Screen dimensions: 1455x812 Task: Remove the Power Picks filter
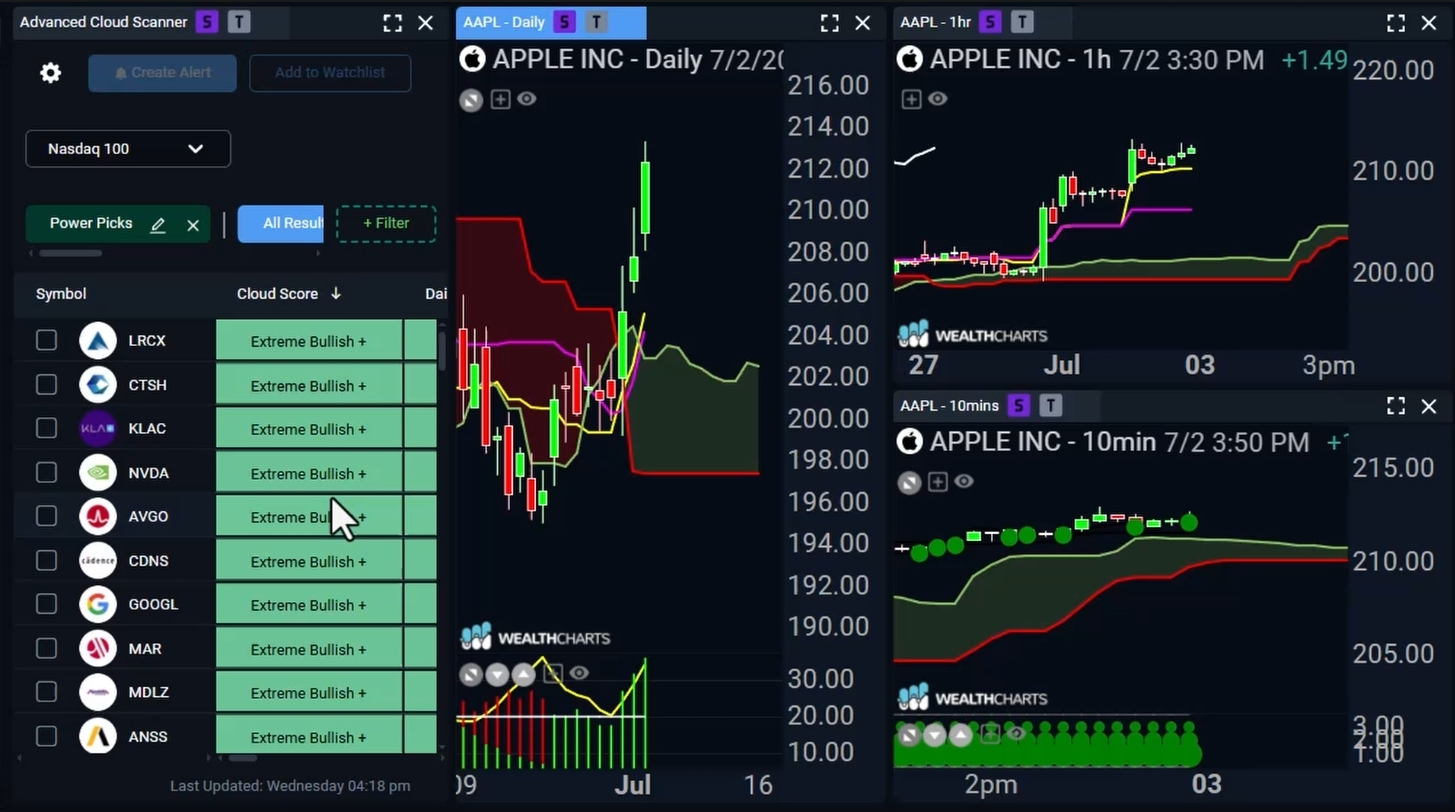tap(193, 225)
